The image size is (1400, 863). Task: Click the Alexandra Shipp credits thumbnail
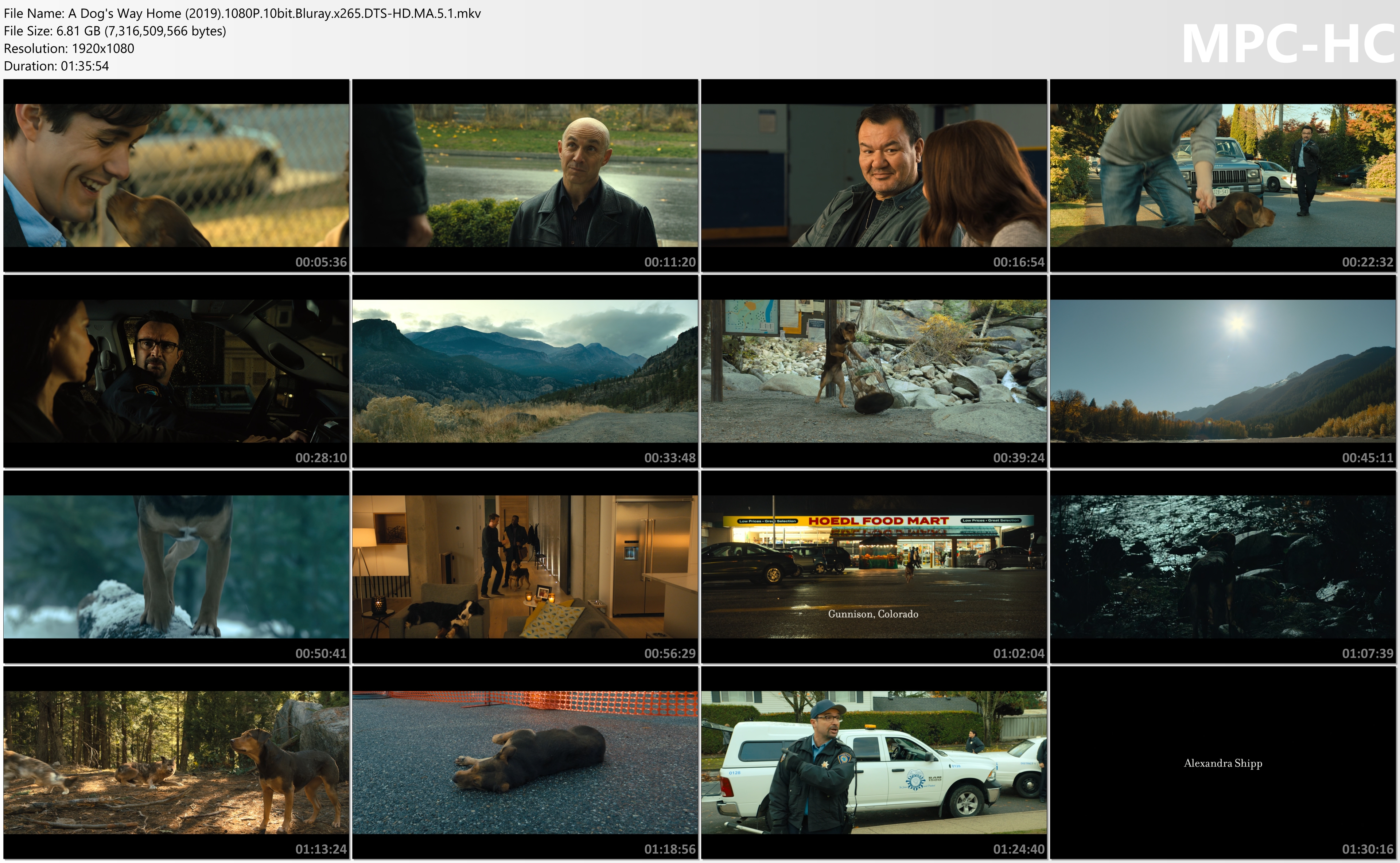coord(1222,762)
